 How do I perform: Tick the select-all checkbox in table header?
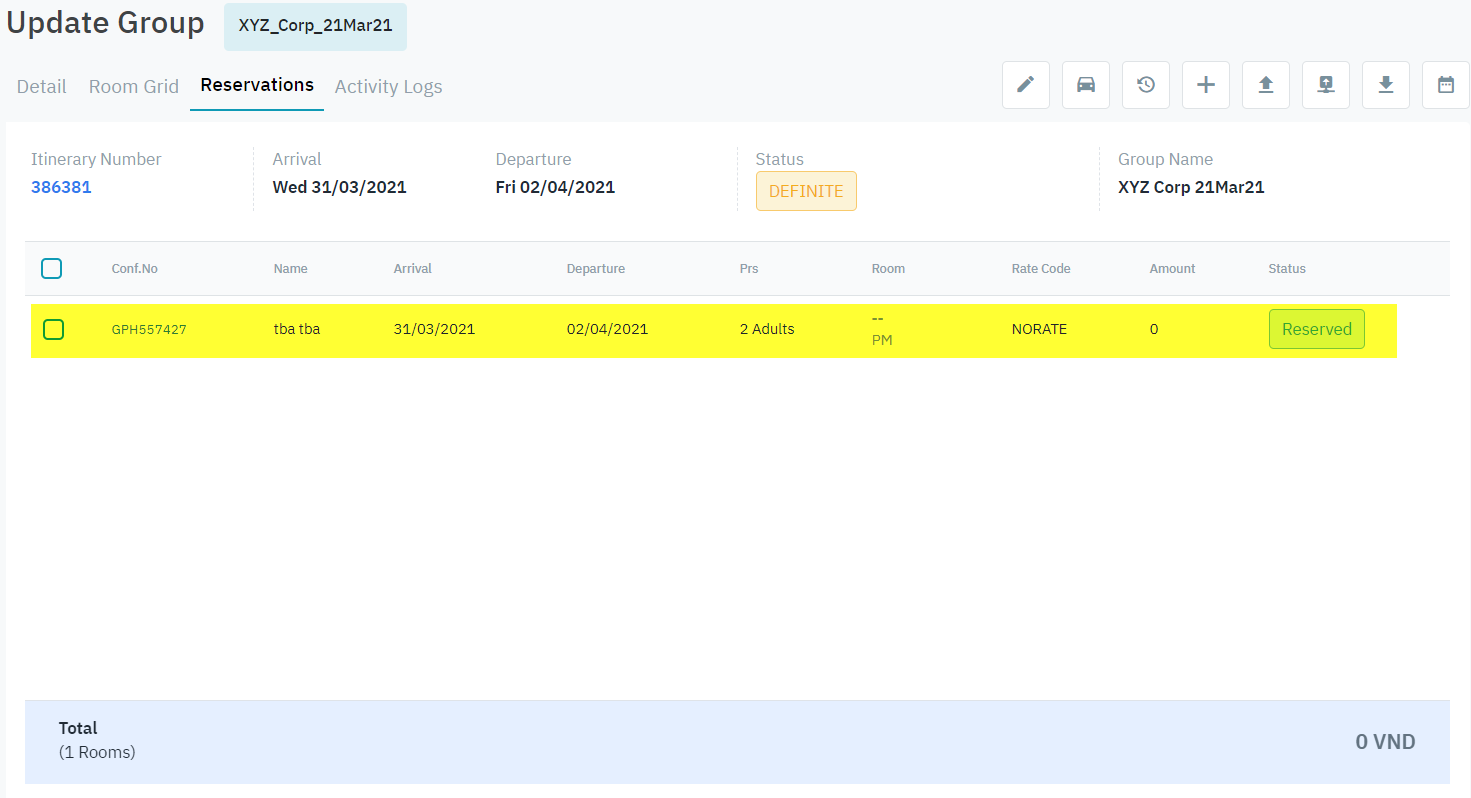[51, 268]
